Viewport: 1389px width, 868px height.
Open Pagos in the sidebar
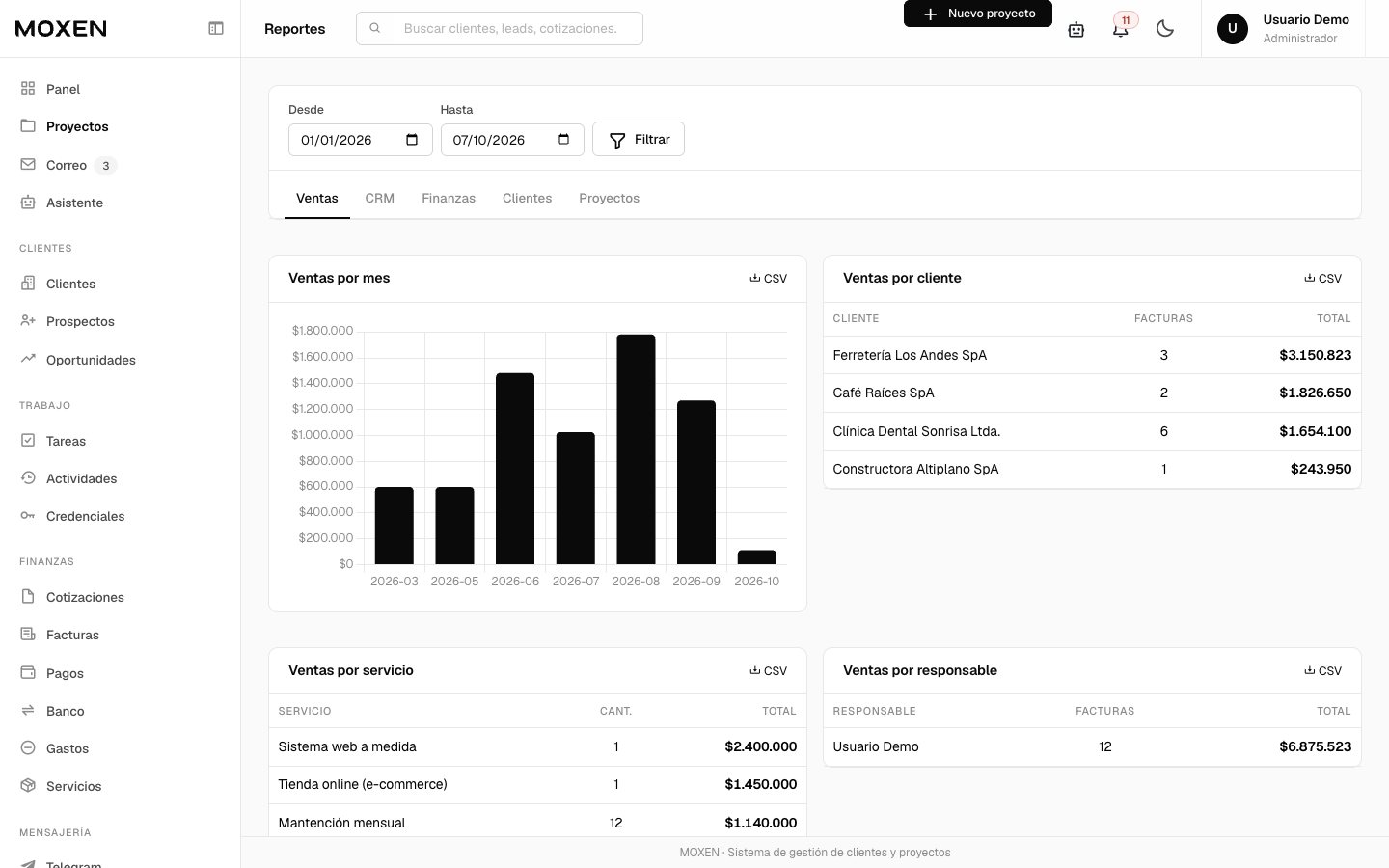click(120, 673)
